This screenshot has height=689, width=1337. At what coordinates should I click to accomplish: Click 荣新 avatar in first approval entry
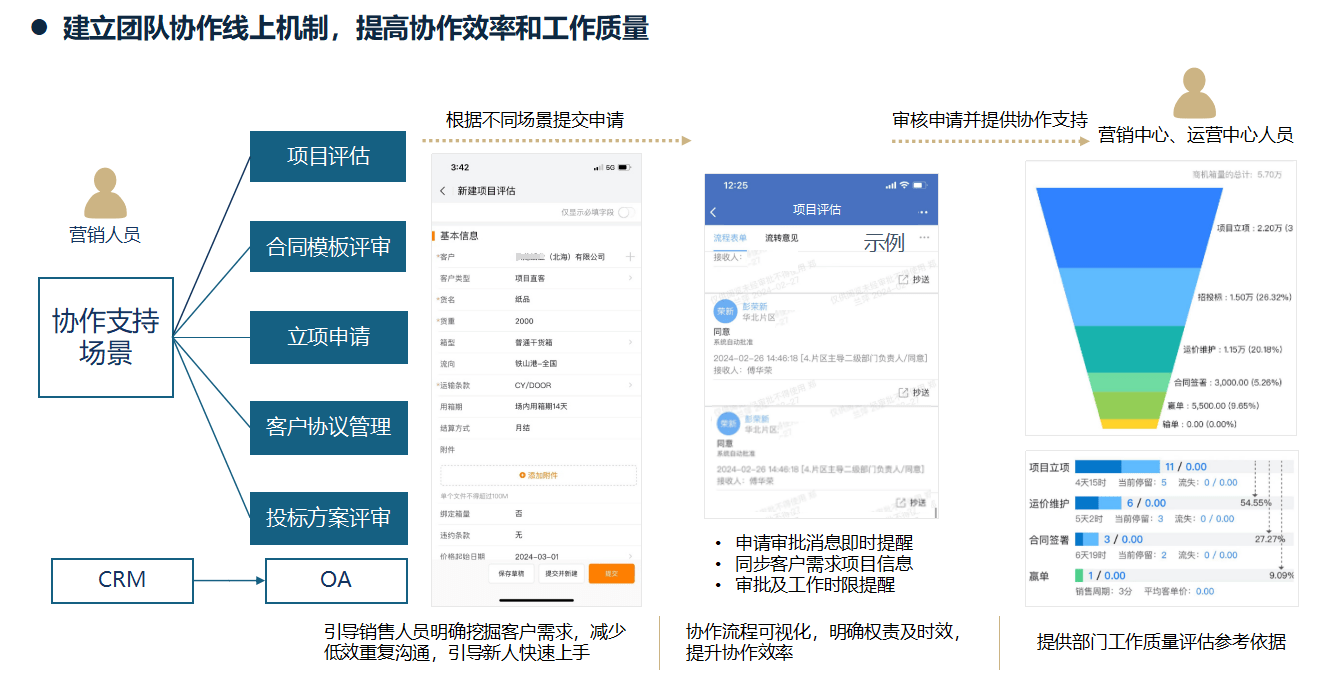(x=725, y=311)
